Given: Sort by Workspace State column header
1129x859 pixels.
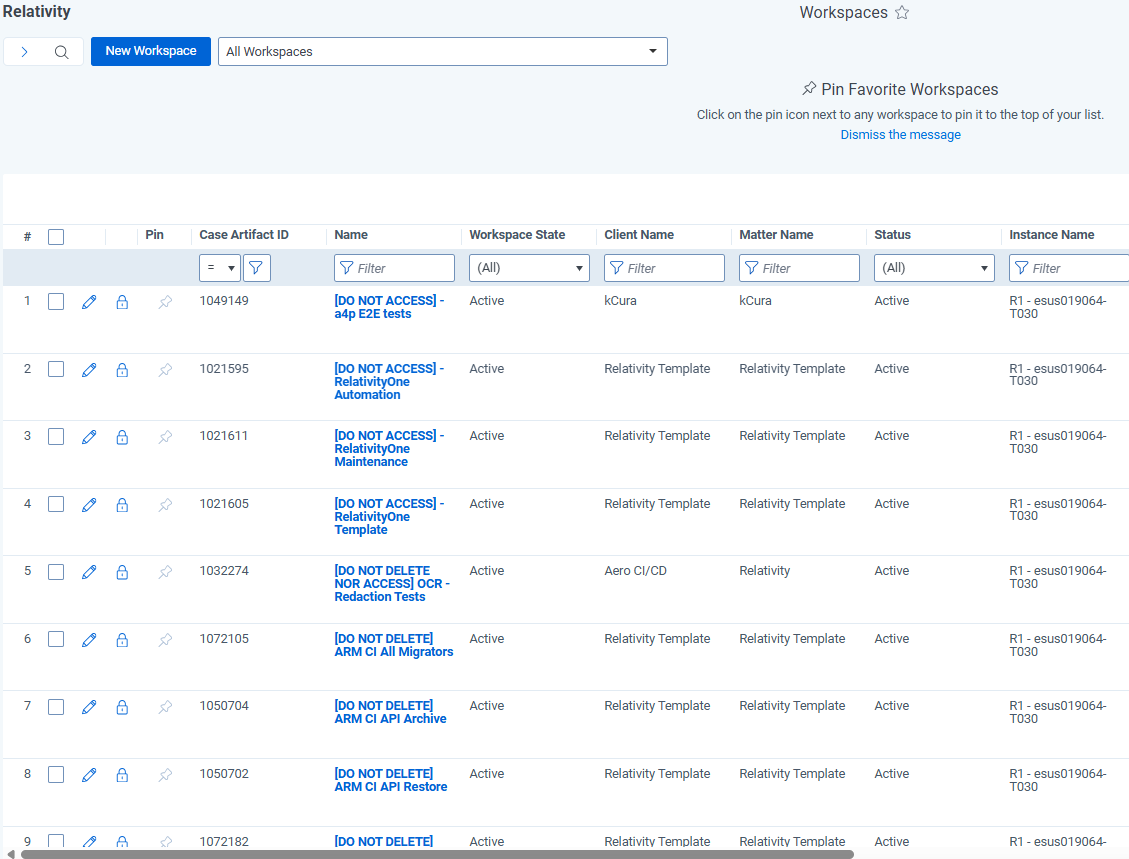Looking at the screenshot, I should (517, 235).
